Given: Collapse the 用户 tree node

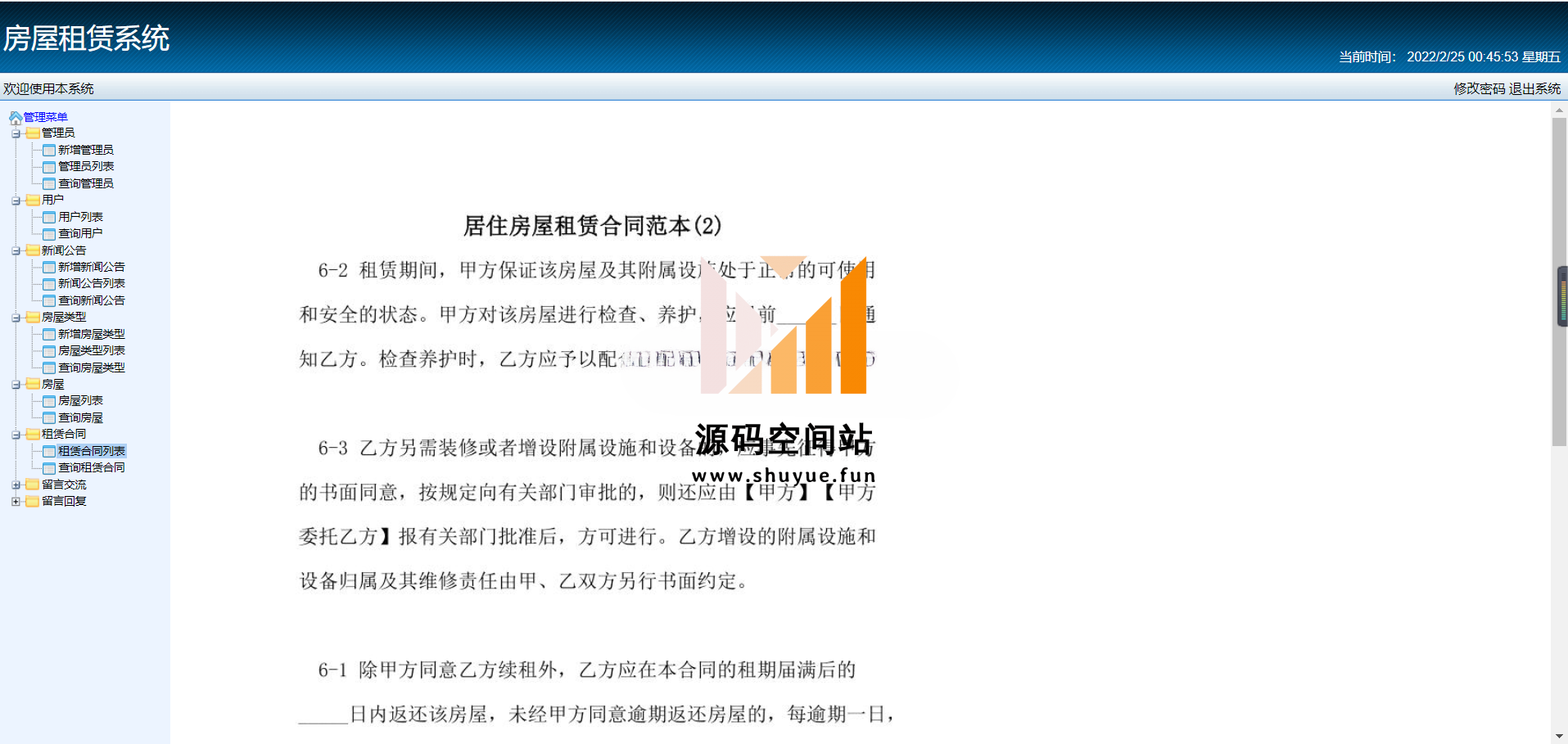Looking at the screenshot, I should coord(16,201).
